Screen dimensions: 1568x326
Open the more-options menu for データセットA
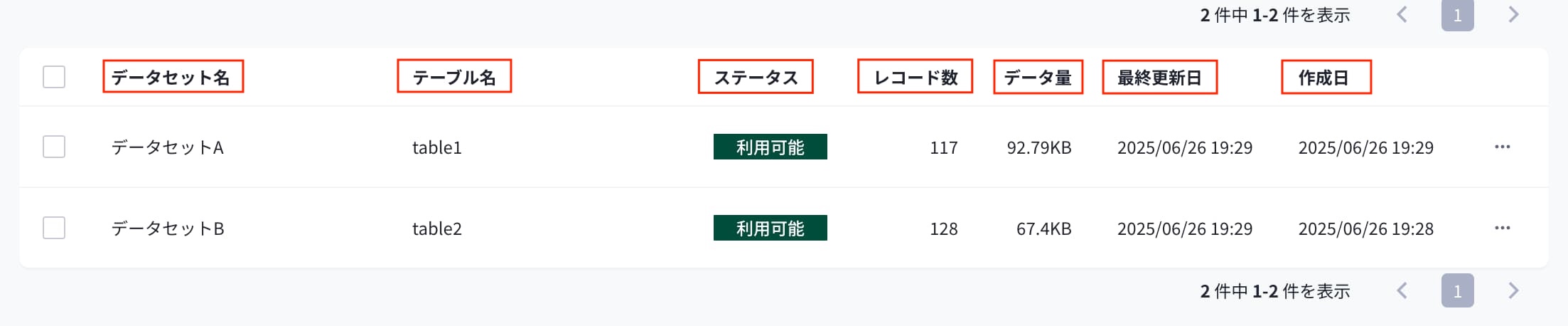(x=1502, y=147)
